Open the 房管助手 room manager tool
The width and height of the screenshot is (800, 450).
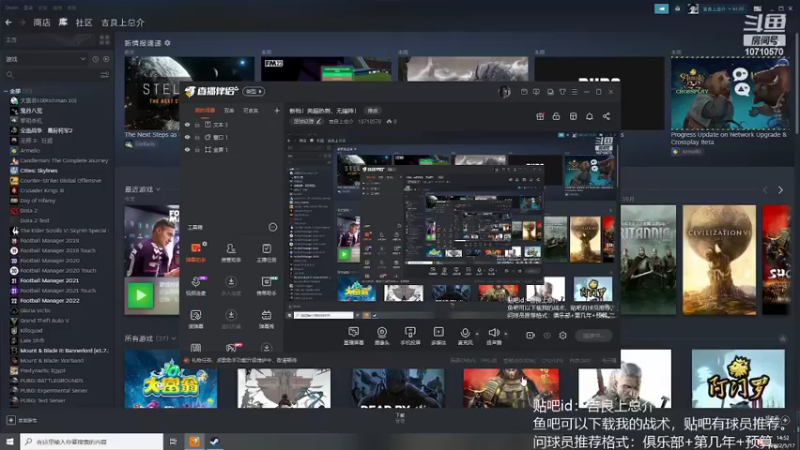point(231,252)
